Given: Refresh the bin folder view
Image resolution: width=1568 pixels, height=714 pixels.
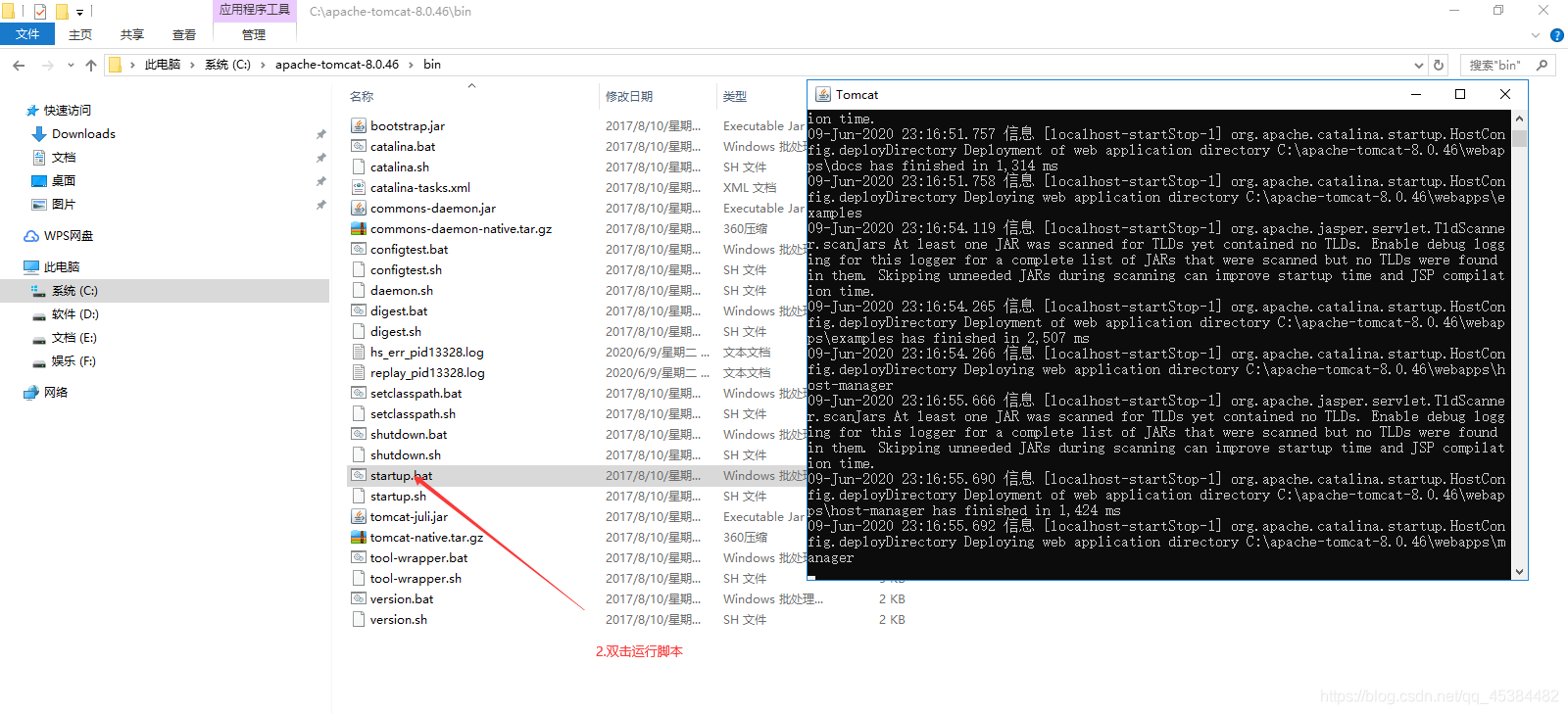Looking at the screenshot, I should 1439,65.
